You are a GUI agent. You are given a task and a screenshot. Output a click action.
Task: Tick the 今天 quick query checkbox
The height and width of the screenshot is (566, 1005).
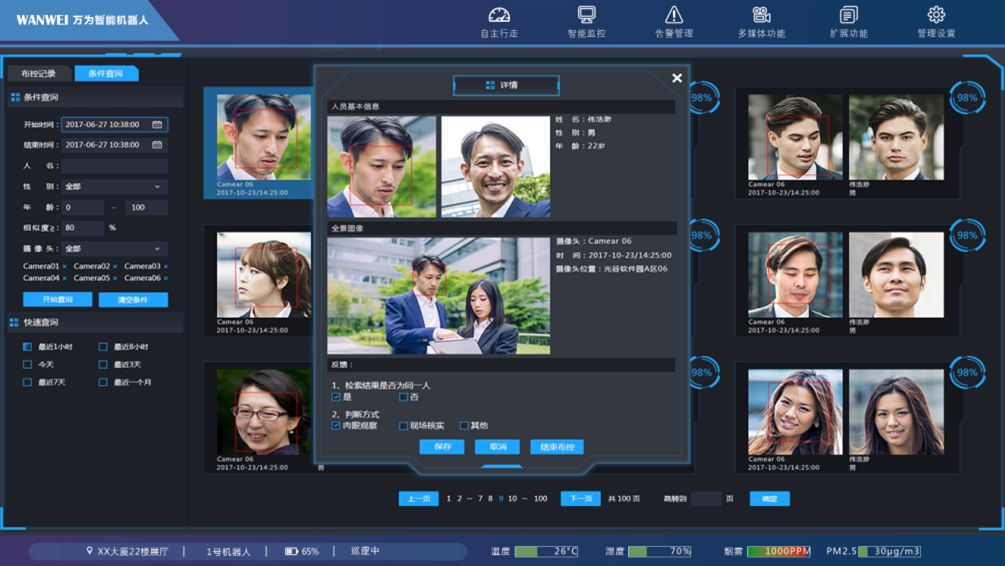tap(28, 365)
